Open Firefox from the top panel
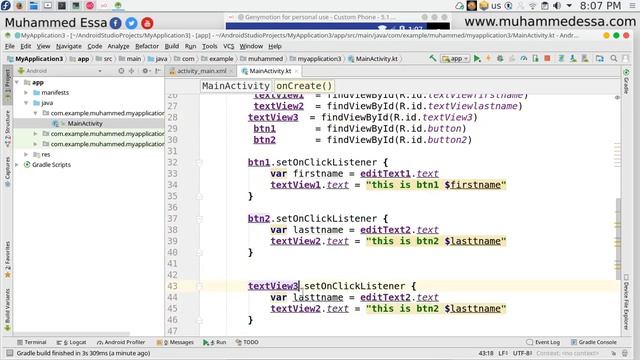This screenshot has width=640, height=360. [19, 5]
